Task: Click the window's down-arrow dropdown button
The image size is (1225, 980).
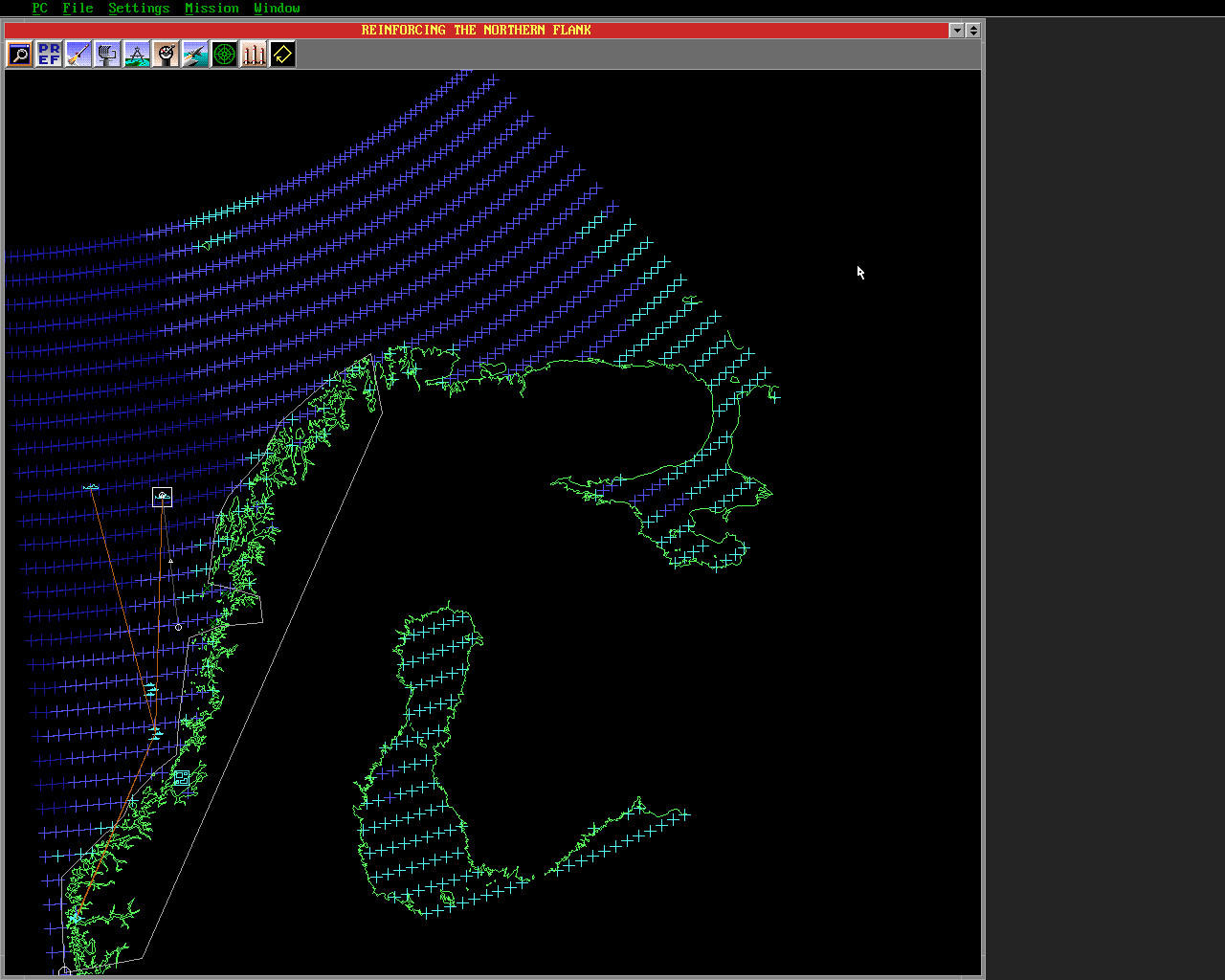Action: coord(956,31)
